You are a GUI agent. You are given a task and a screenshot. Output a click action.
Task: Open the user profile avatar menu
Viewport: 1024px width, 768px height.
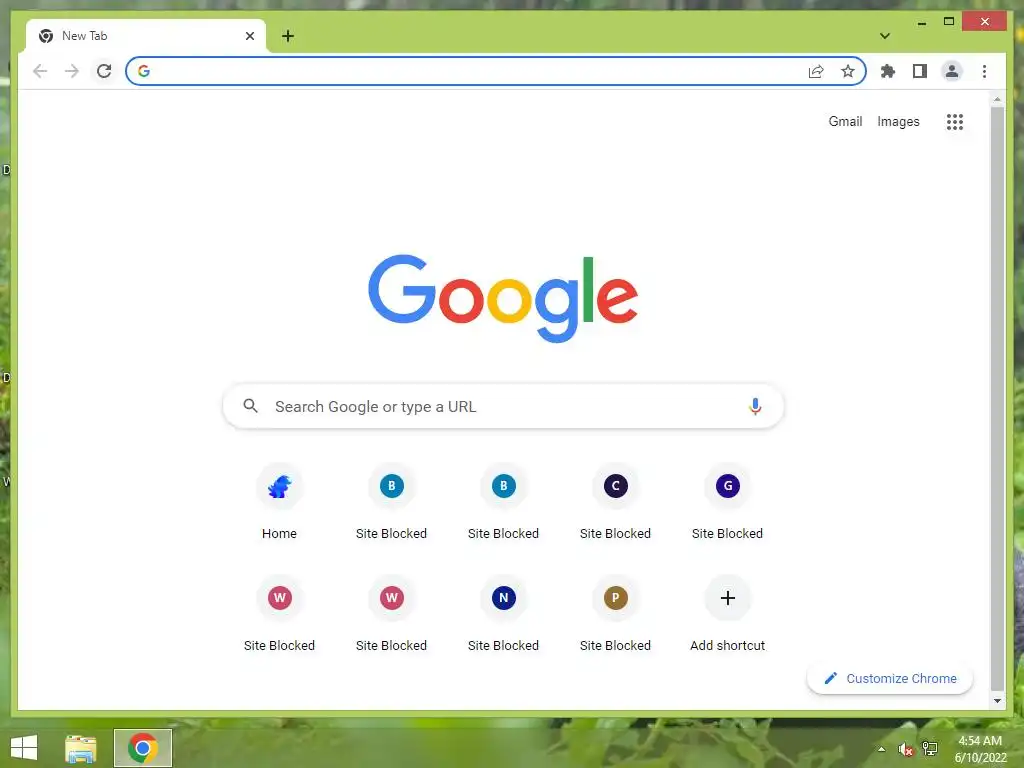952,71
